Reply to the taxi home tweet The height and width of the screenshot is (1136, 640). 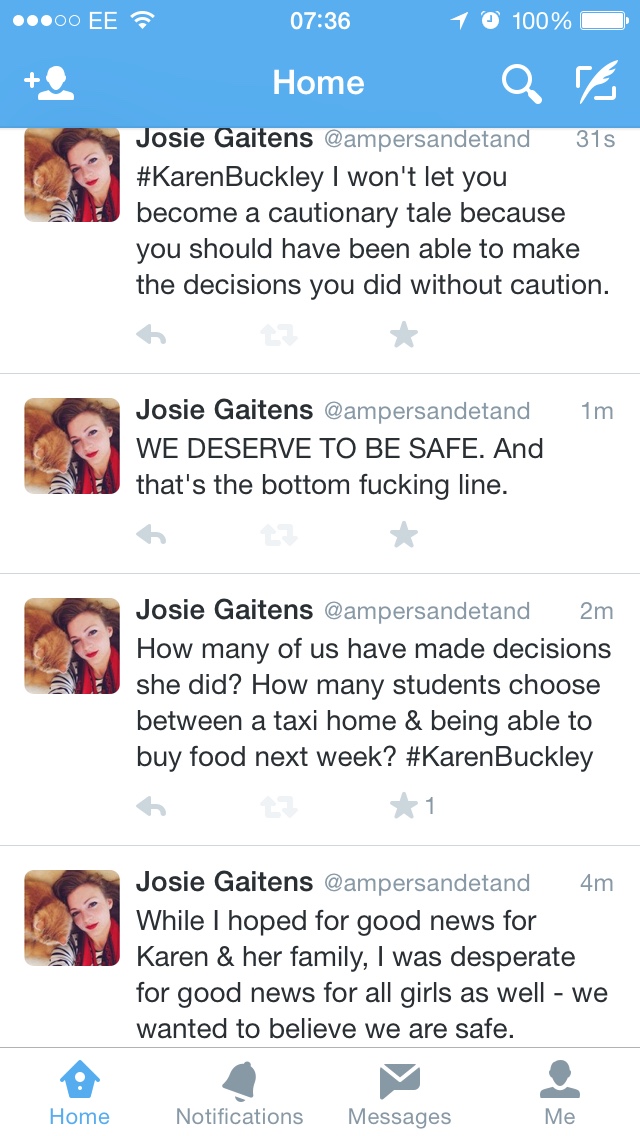click(151, 806)
